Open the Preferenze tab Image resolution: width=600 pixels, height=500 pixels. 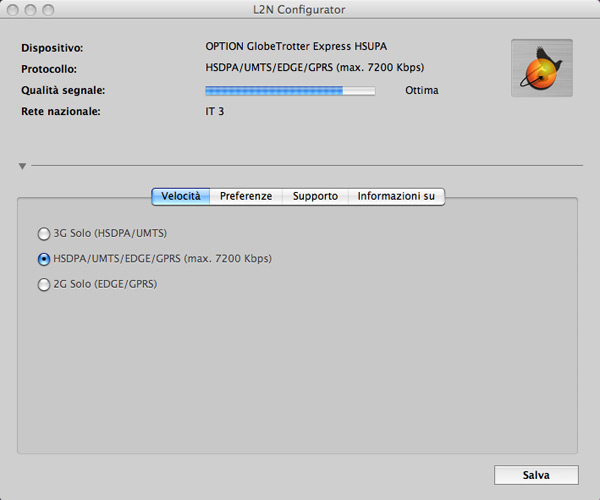click(246, 196)
